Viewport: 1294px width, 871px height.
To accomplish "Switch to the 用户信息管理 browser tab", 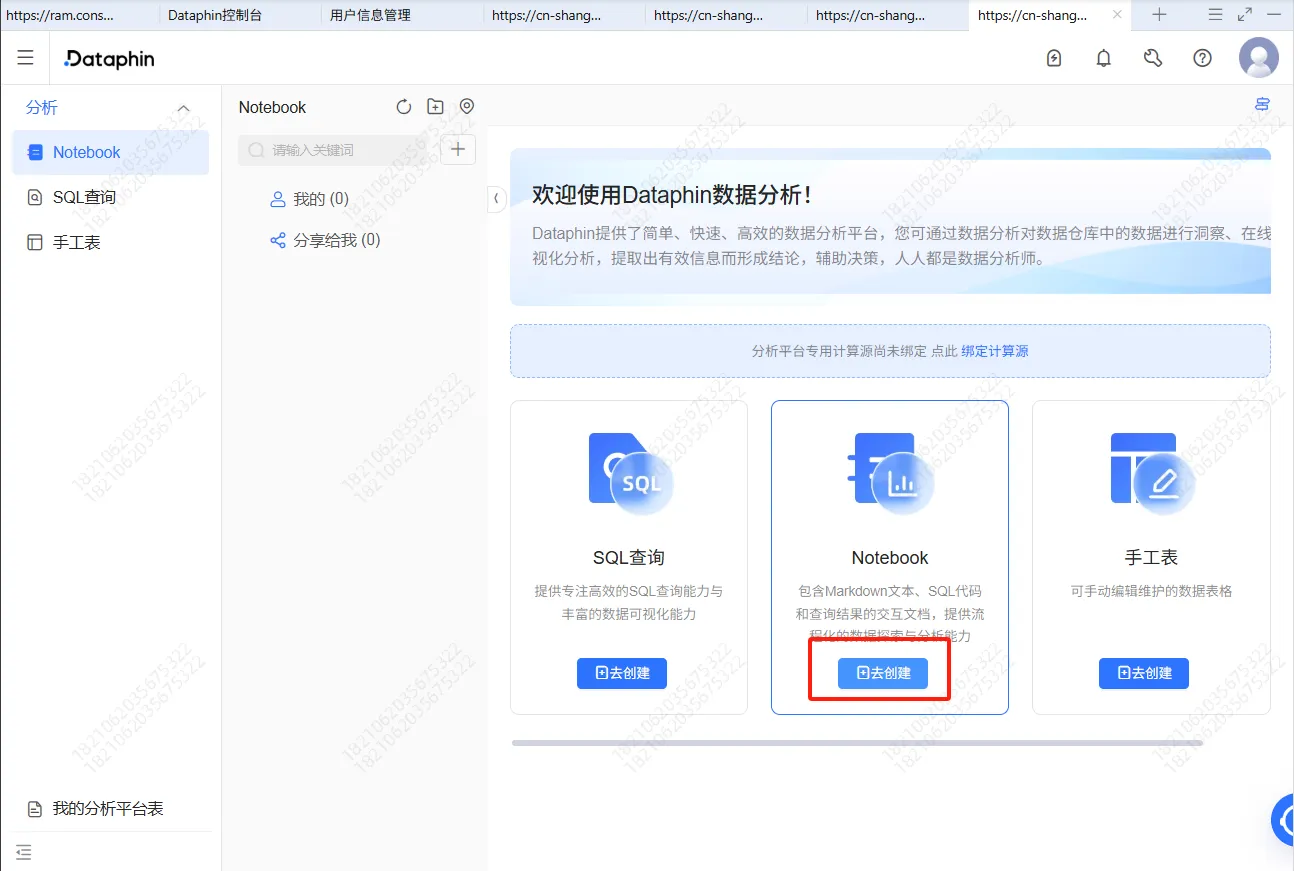I will click(370, 15).
